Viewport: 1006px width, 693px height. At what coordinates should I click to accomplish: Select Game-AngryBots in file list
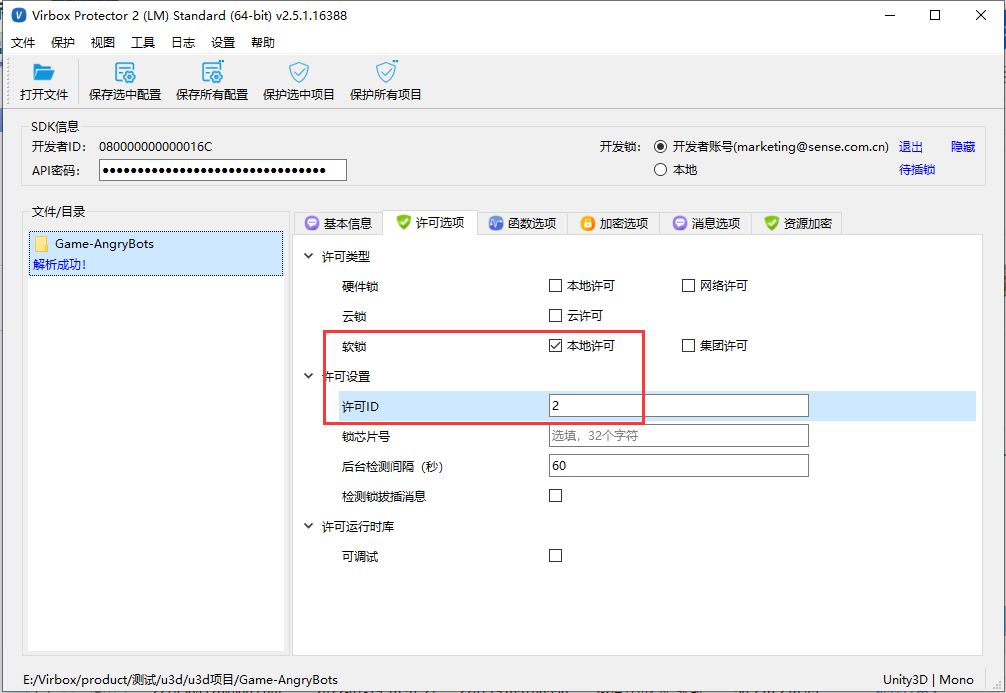[156, 253]
